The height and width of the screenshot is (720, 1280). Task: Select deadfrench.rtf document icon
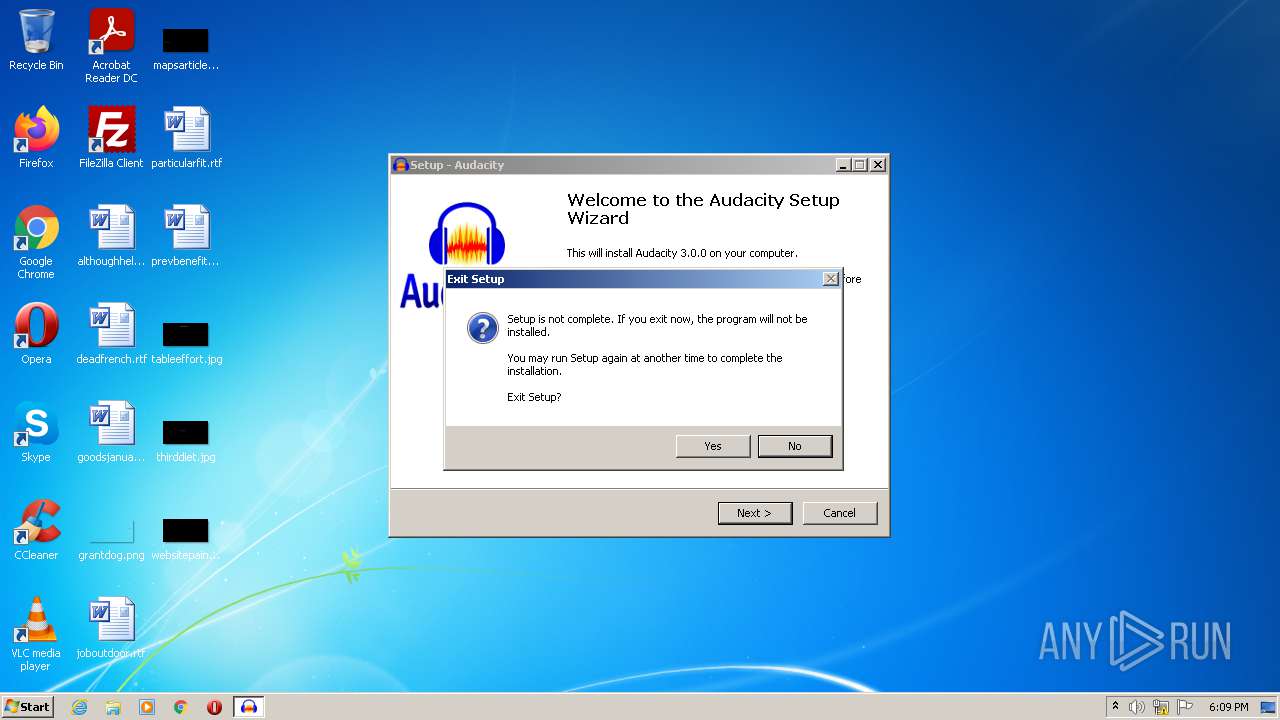pyautogui.click(x=111, y=334)
